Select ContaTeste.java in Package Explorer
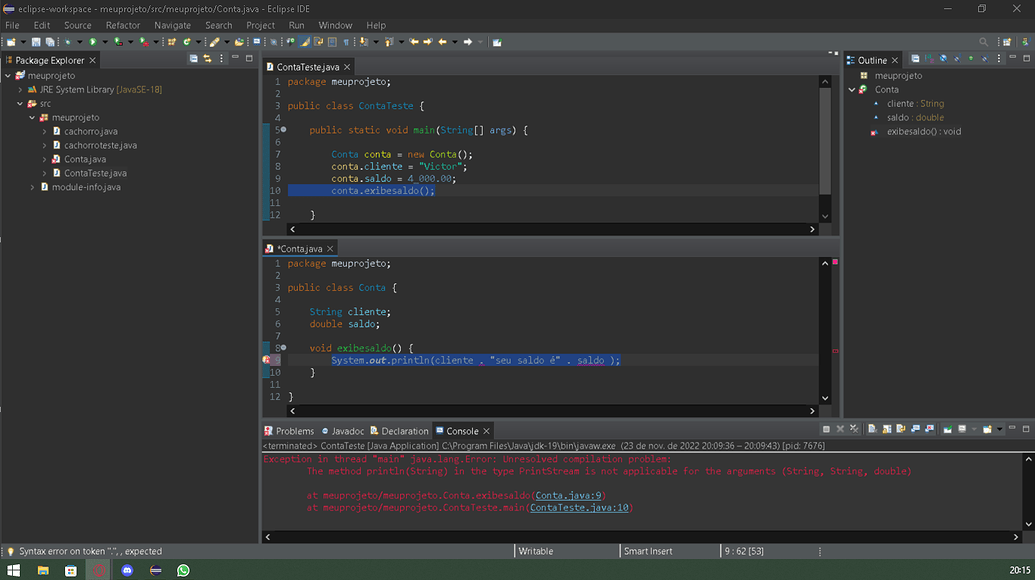The height and width of the screenshot is (580, 1035). pos(95,173)
